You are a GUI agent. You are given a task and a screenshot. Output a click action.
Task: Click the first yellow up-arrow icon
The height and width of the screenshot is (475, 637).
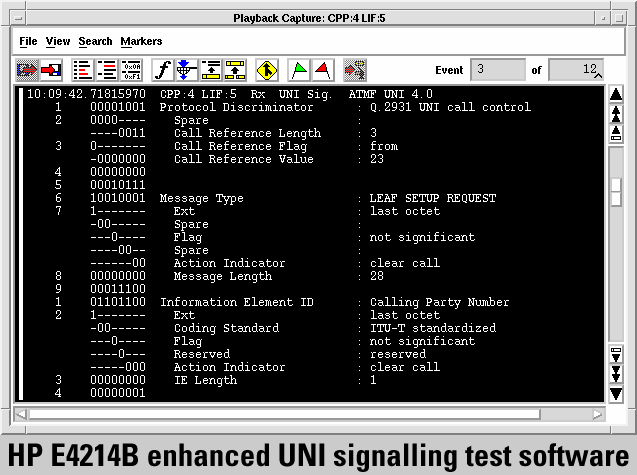210,70
